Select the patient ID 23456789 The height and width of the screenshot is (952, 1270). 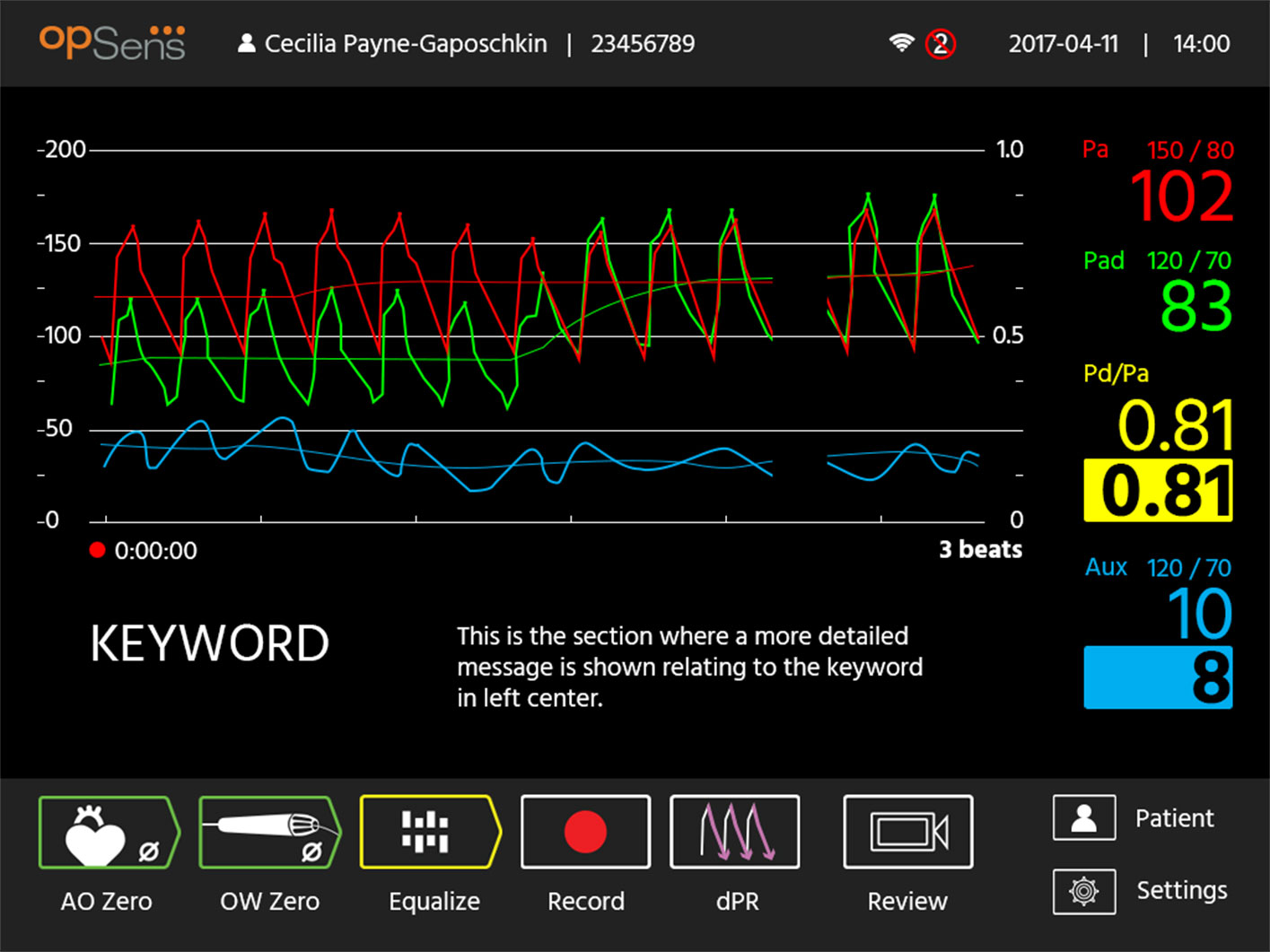(643, 44)
